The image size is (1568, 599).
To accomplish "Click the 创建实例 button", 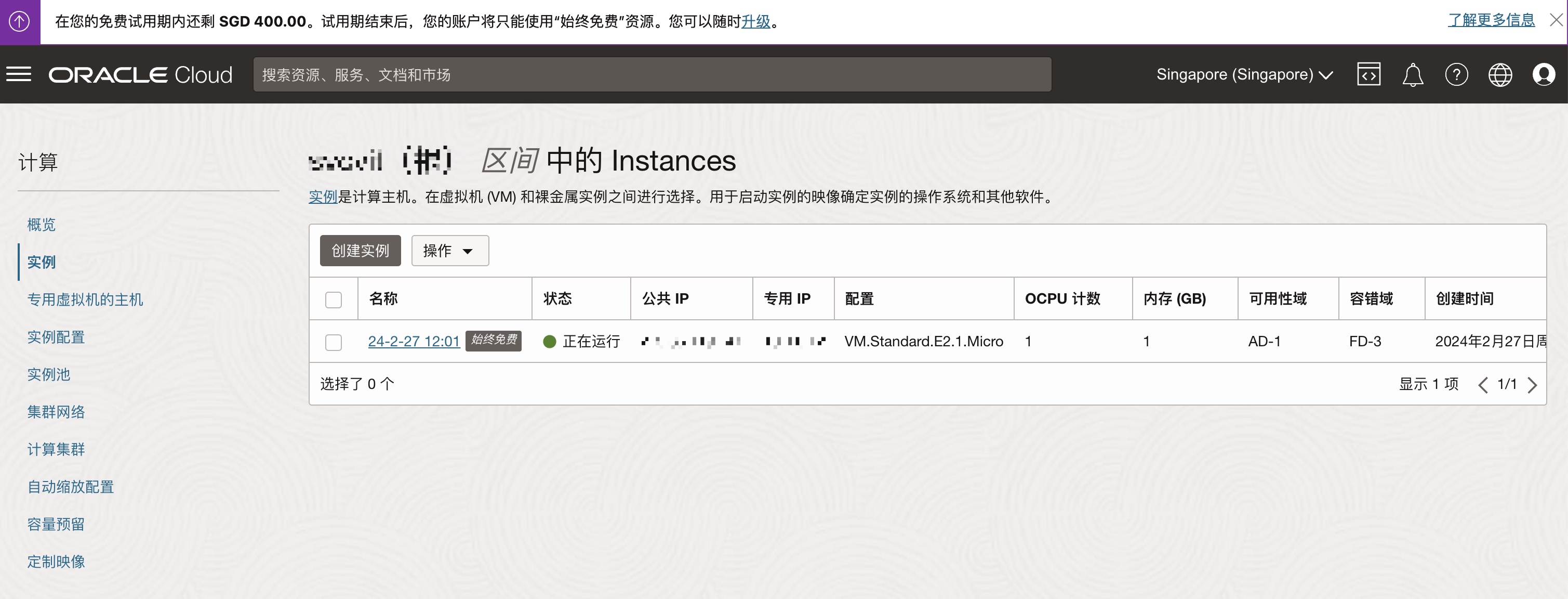I will 361,251.
